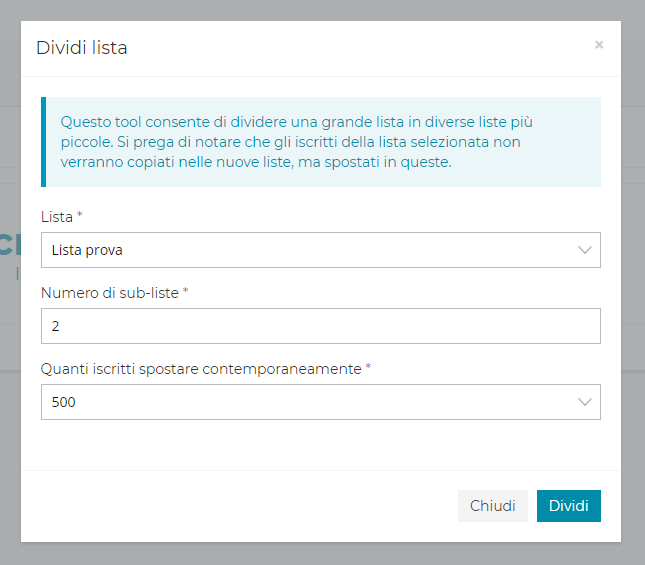Click the chevron arrow beside 500
Viewport: 645px width, 565px height.
585,402
